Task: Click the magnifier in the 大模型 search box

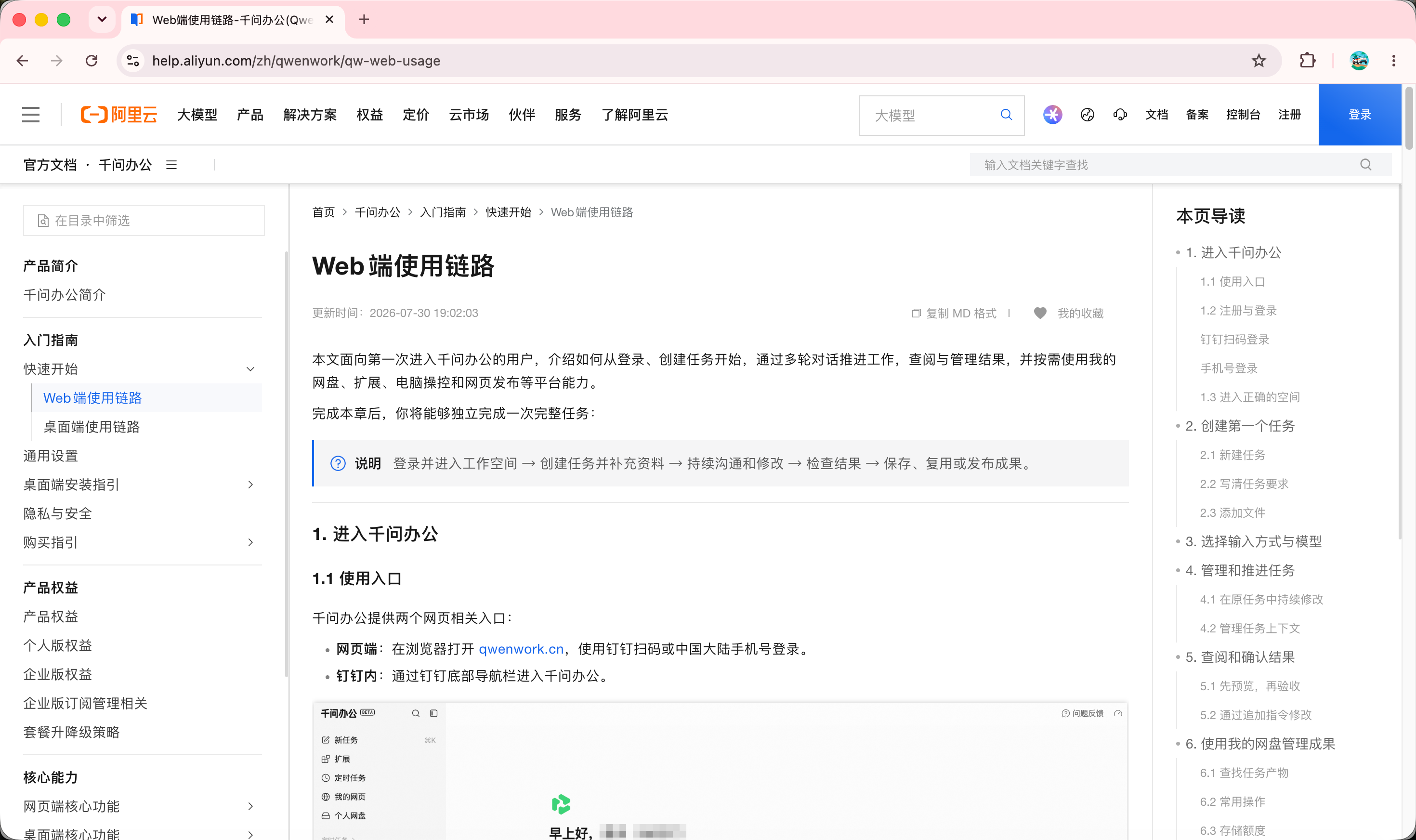Action: coord(1006,115)
